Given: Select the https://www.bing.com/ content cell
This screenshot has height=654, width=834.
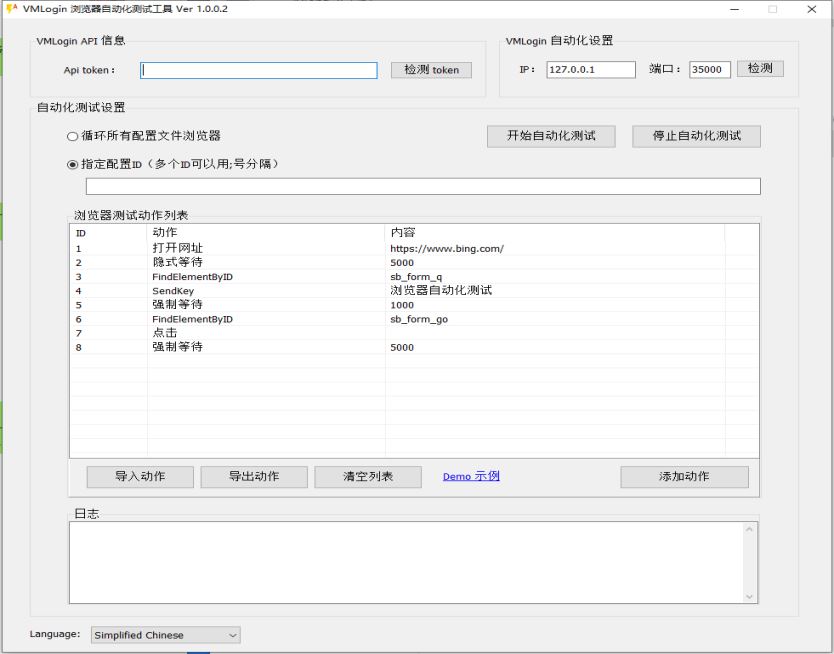Looking at the screenshot, I should coord(447,249).
